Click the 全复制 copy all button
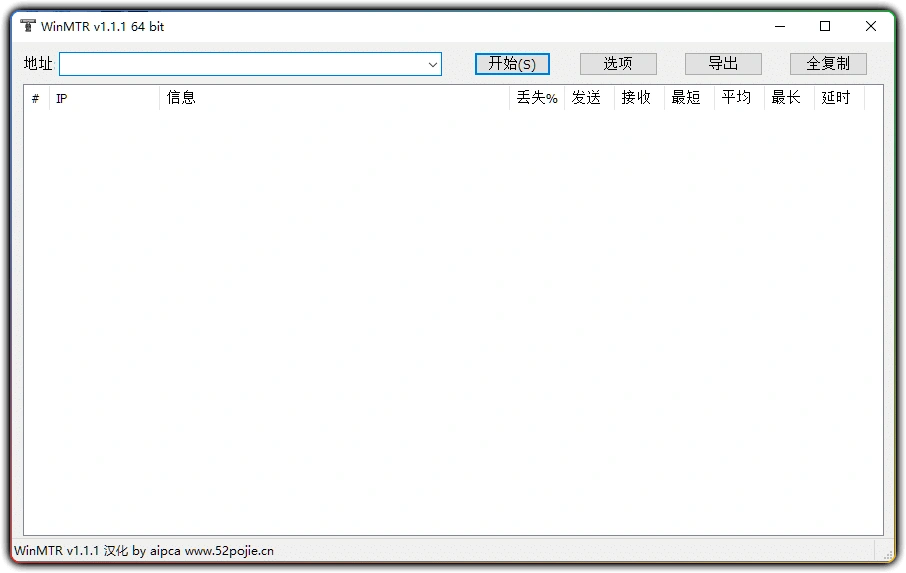This screenshot has height=573, width=906. [x=828, y=64]
